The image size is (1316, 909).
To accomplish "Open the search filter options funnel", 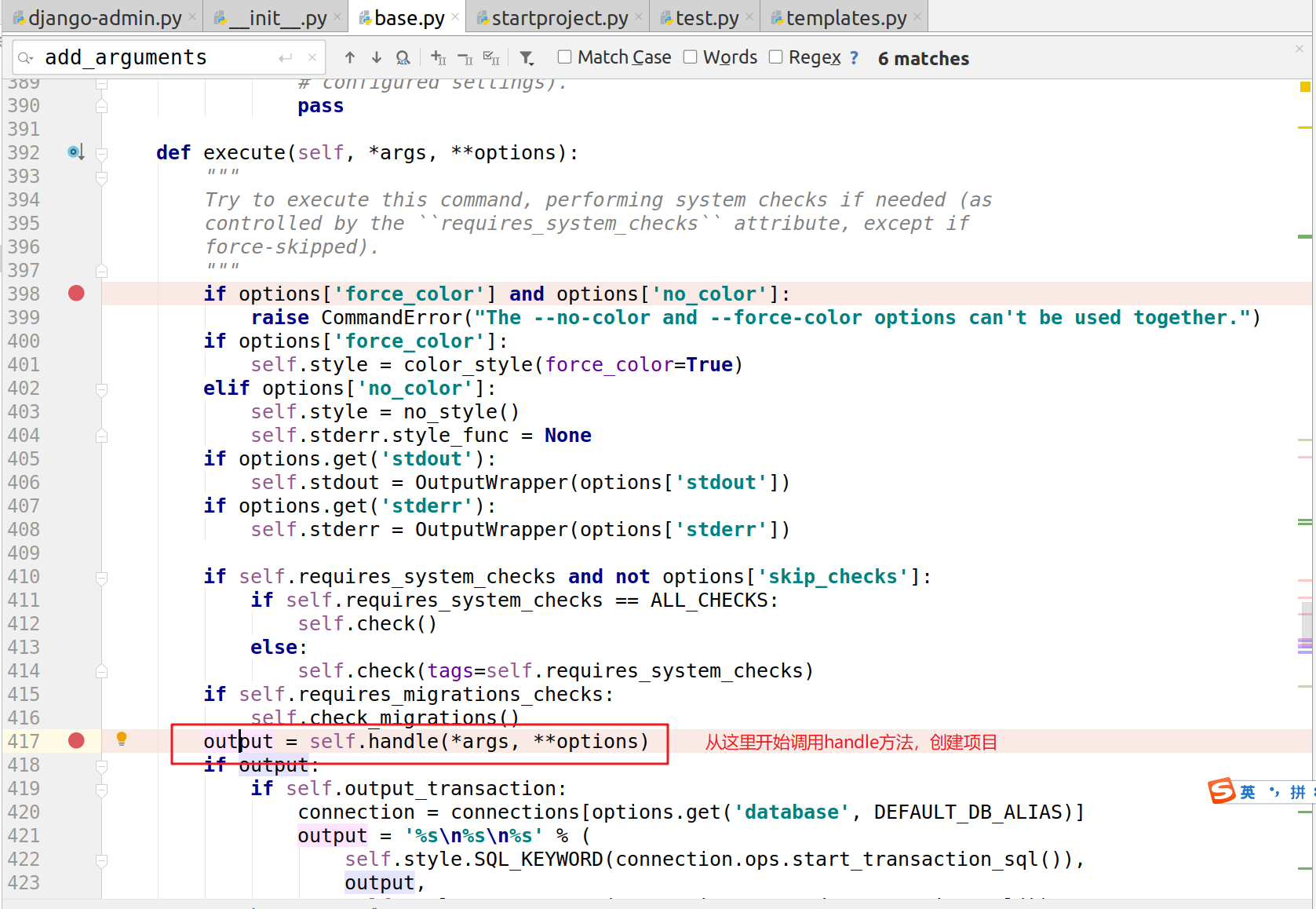I will click(x=527, y=57).
